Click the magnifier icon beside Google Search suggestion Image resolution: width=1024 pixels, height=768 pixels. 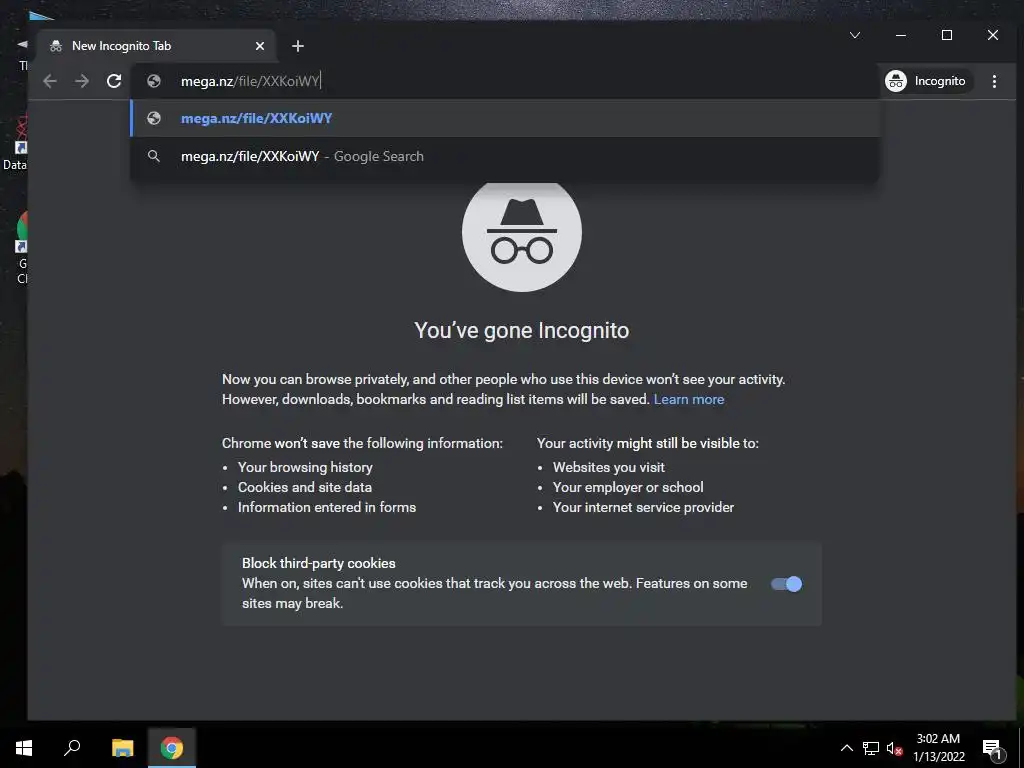tap(154, 156)
